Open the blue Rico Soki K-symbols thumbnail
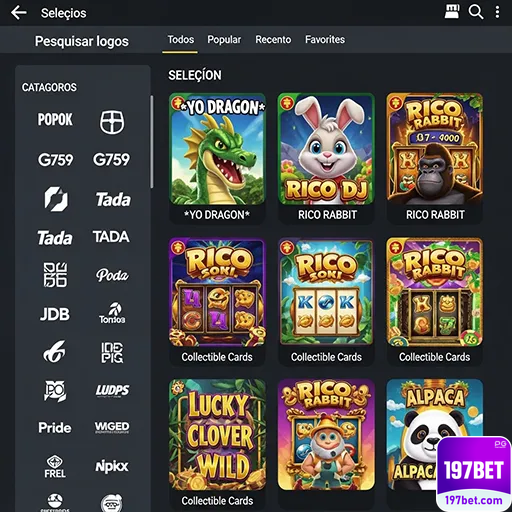512x512 pixels. coord(326,292)
